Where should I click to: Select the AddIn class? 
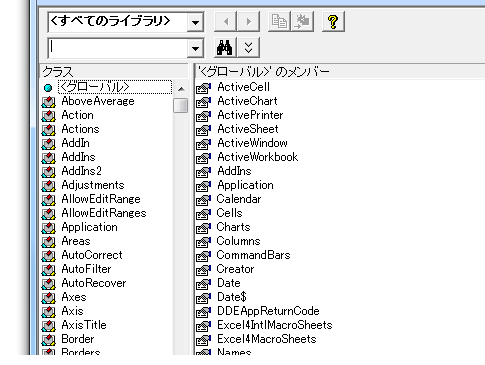75,143
